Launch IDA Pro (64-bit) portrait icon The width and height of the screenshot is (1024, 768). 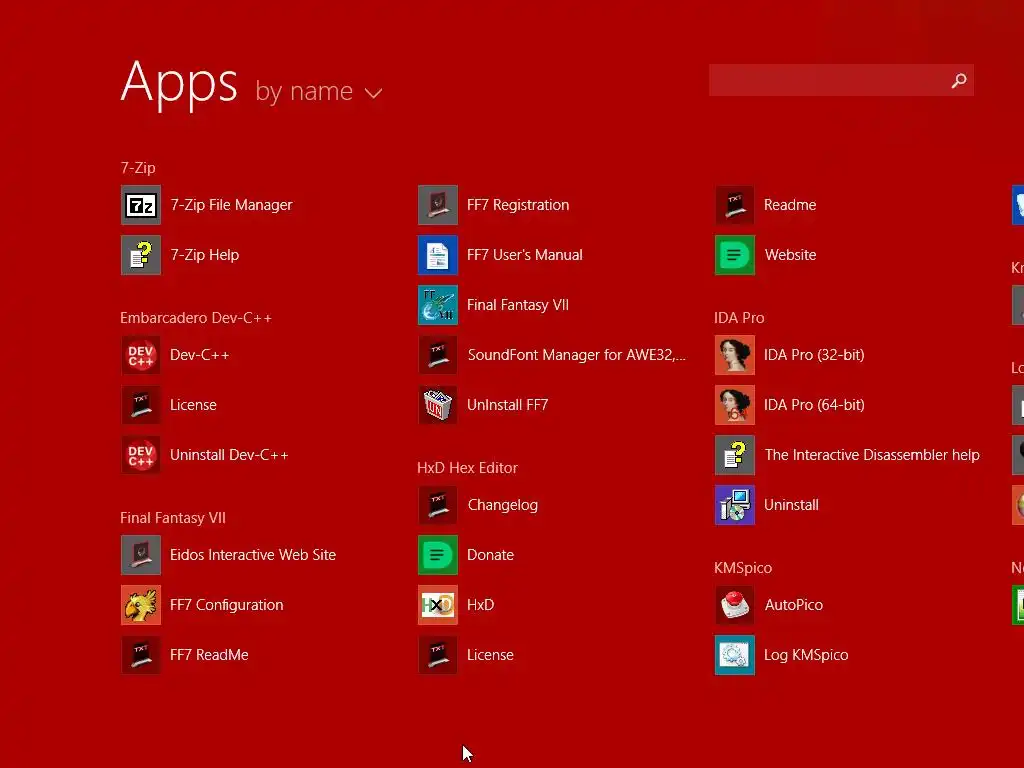[x=735, y=405]
